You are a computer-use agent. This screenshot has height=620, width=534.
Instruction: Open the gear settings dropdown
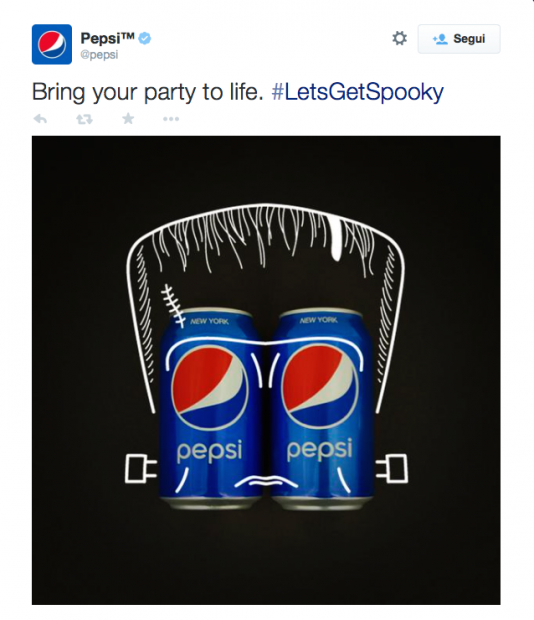[399, 38]
